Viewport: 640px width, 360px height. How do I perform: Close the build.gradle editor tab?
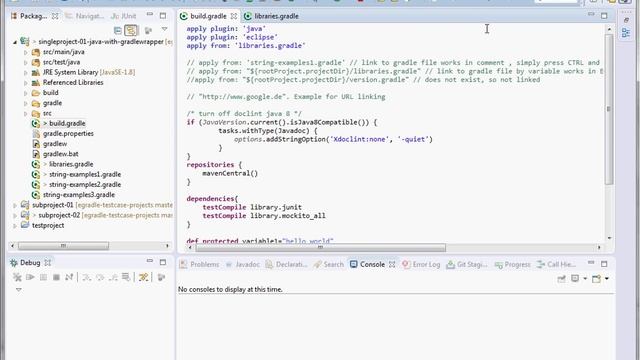pos(233,16)
